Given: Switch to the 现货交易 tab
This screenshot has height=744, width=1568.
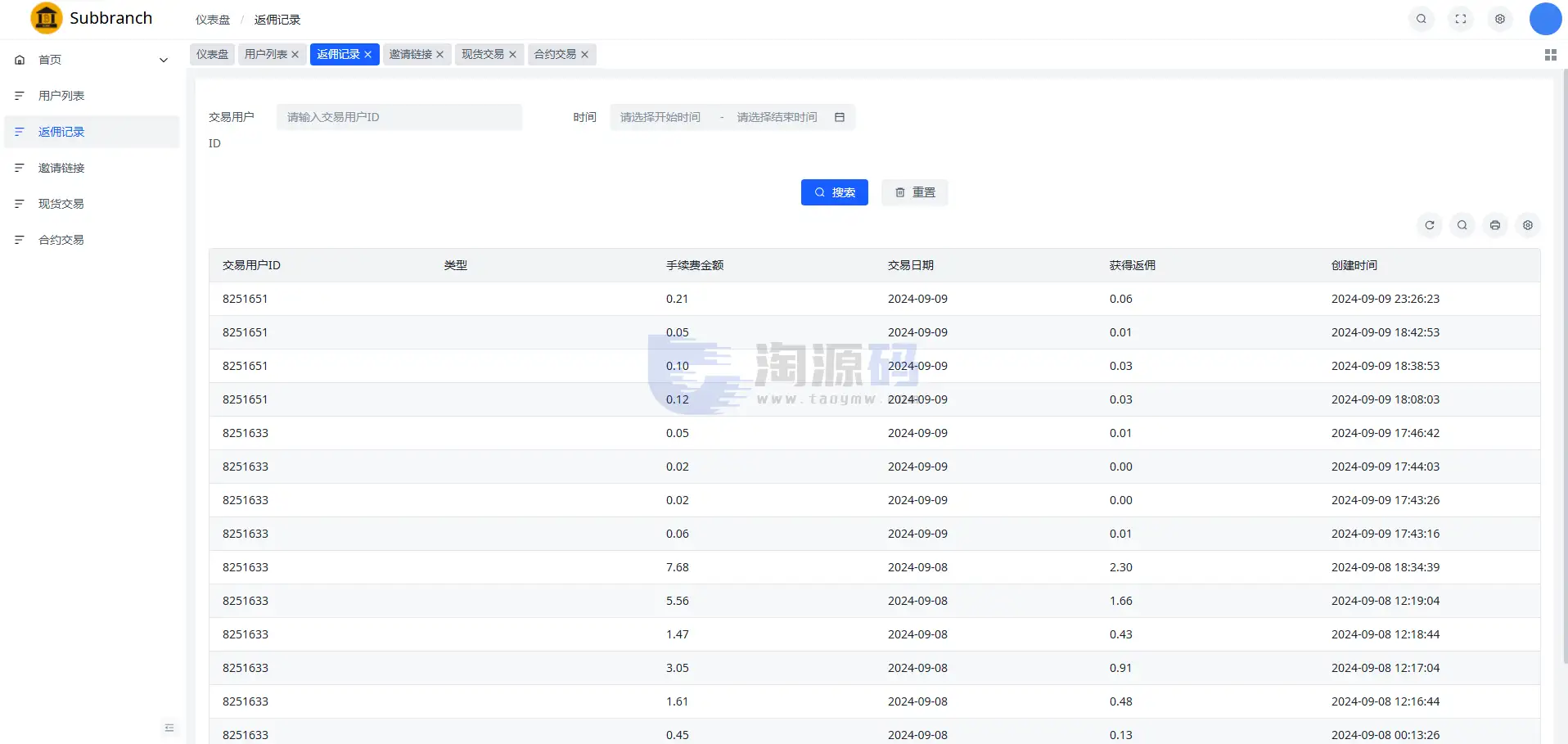Looking at the screenshot, I should (483, 54).
